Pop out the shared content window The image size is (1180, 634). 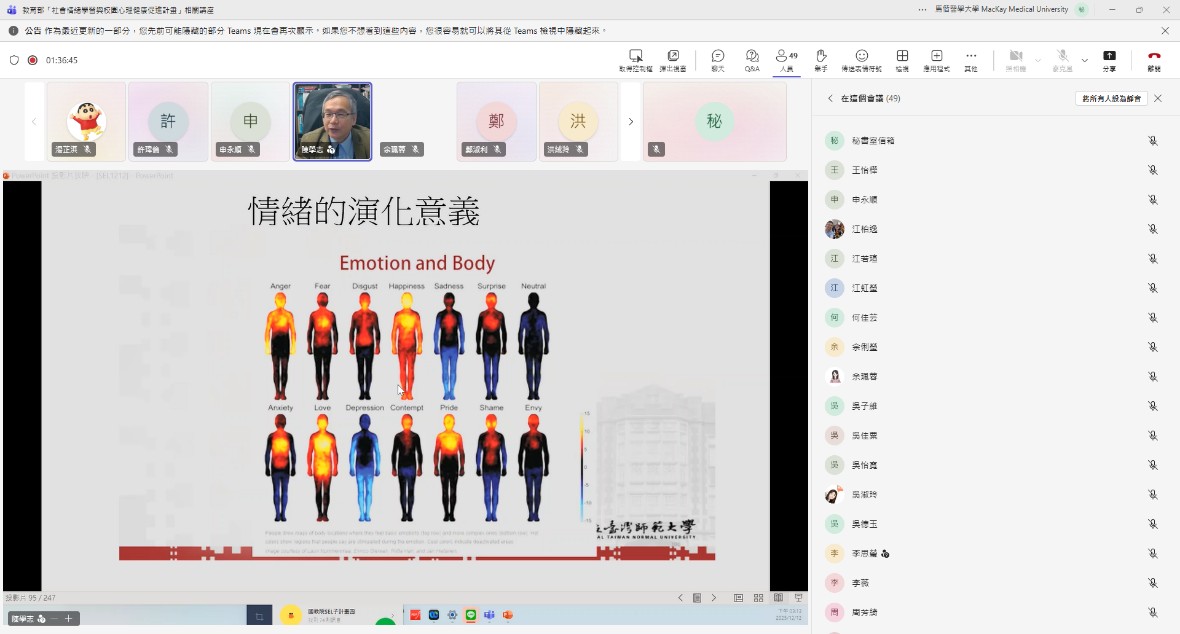(673, 58)
